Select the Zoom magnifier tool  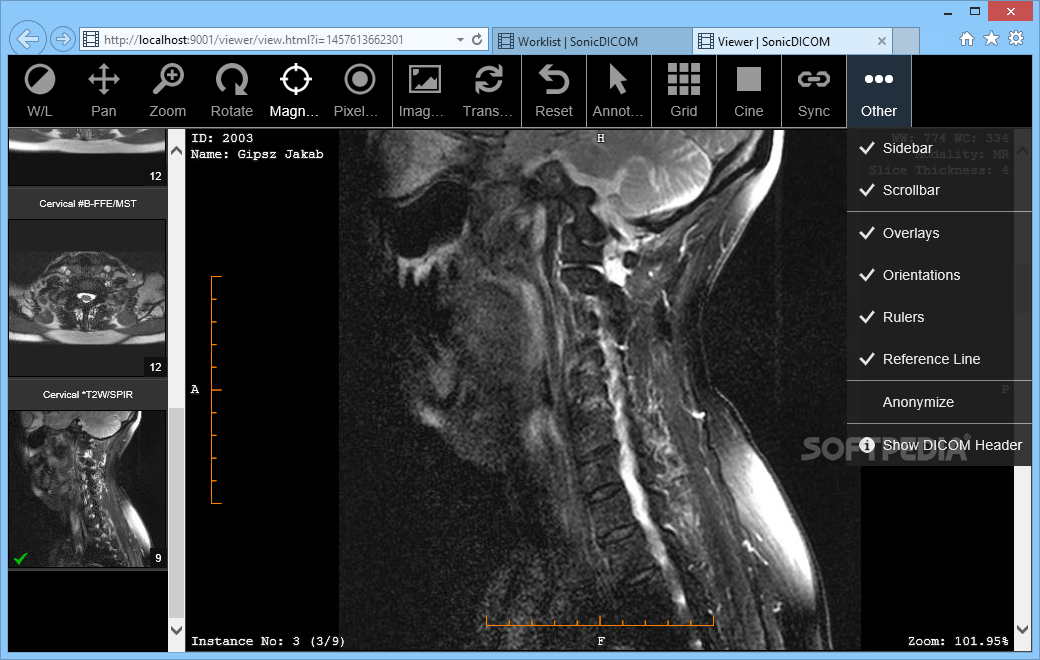click(x=168, y=91)
